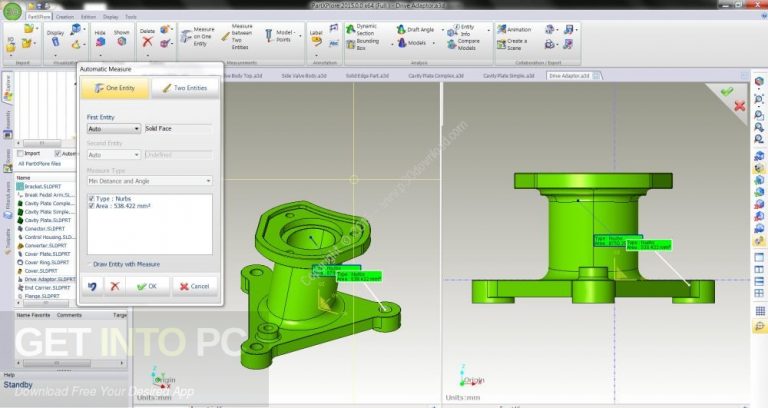The height and width of the screenshot is (408, 768).
Task: Click the red X cancel in viewport corner
Action: [x=740, y=105]
